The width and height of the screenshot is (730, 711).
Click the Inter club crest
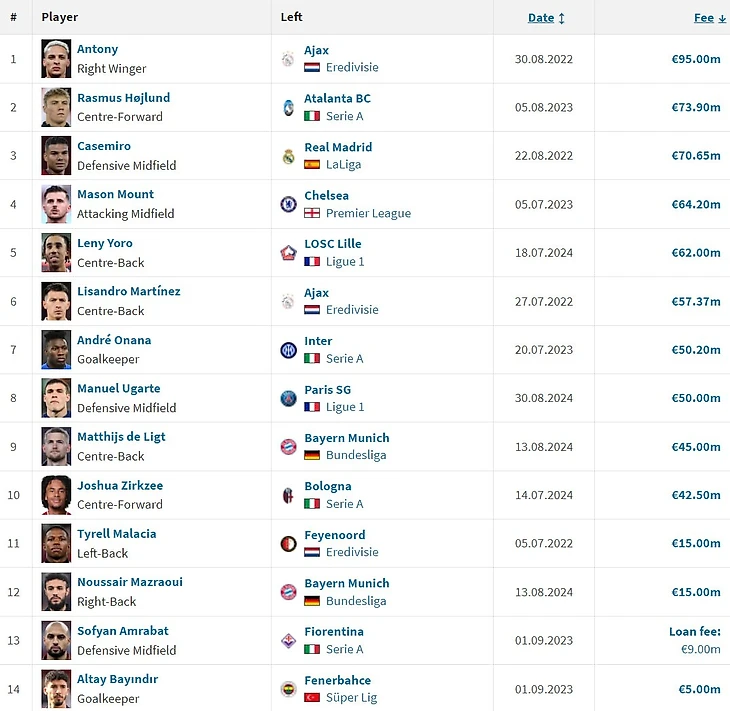(288, 350)
